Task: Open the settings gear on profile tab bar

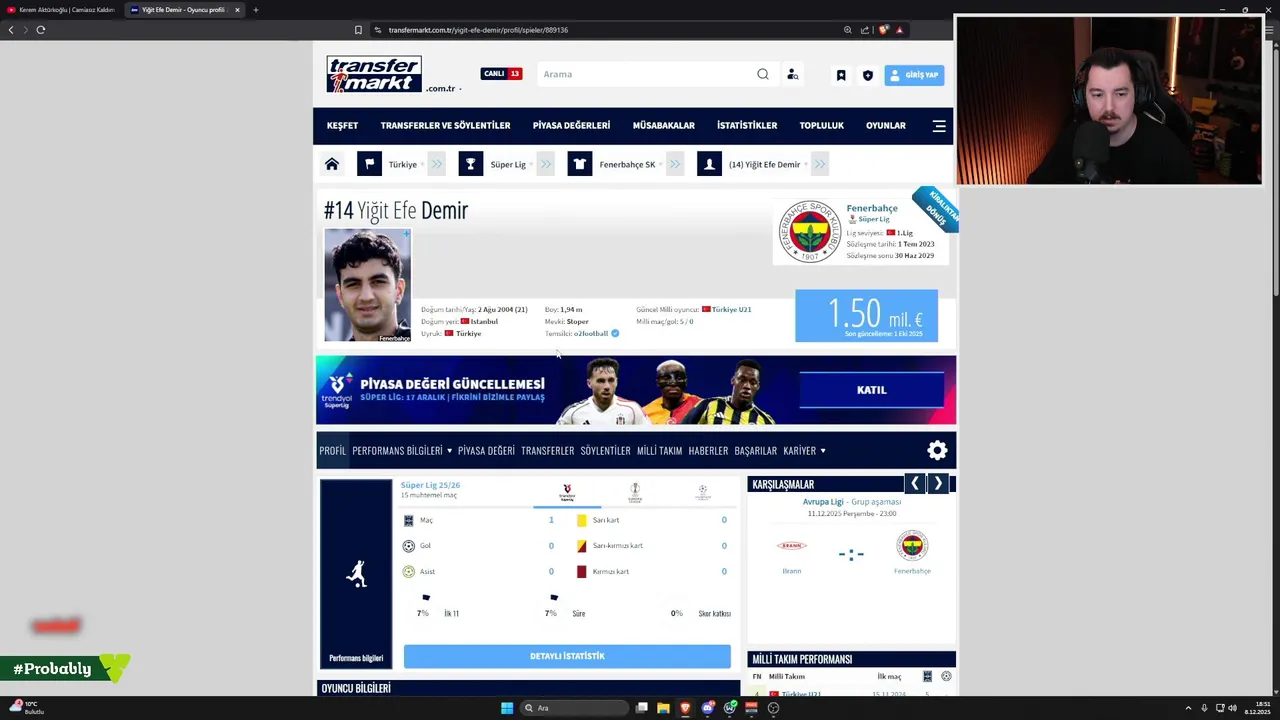Action: [937, 450]
